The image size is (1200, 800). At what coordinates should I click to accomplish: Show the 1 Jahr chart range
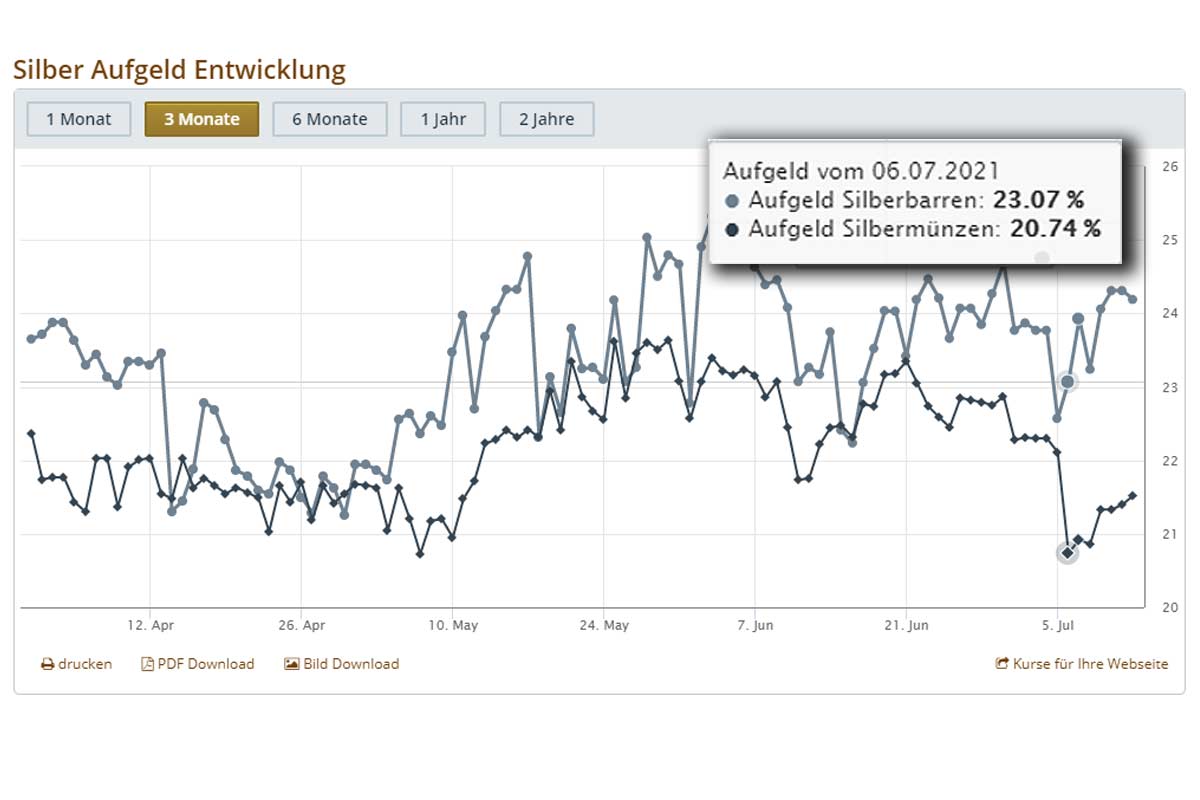pos(442,119)
